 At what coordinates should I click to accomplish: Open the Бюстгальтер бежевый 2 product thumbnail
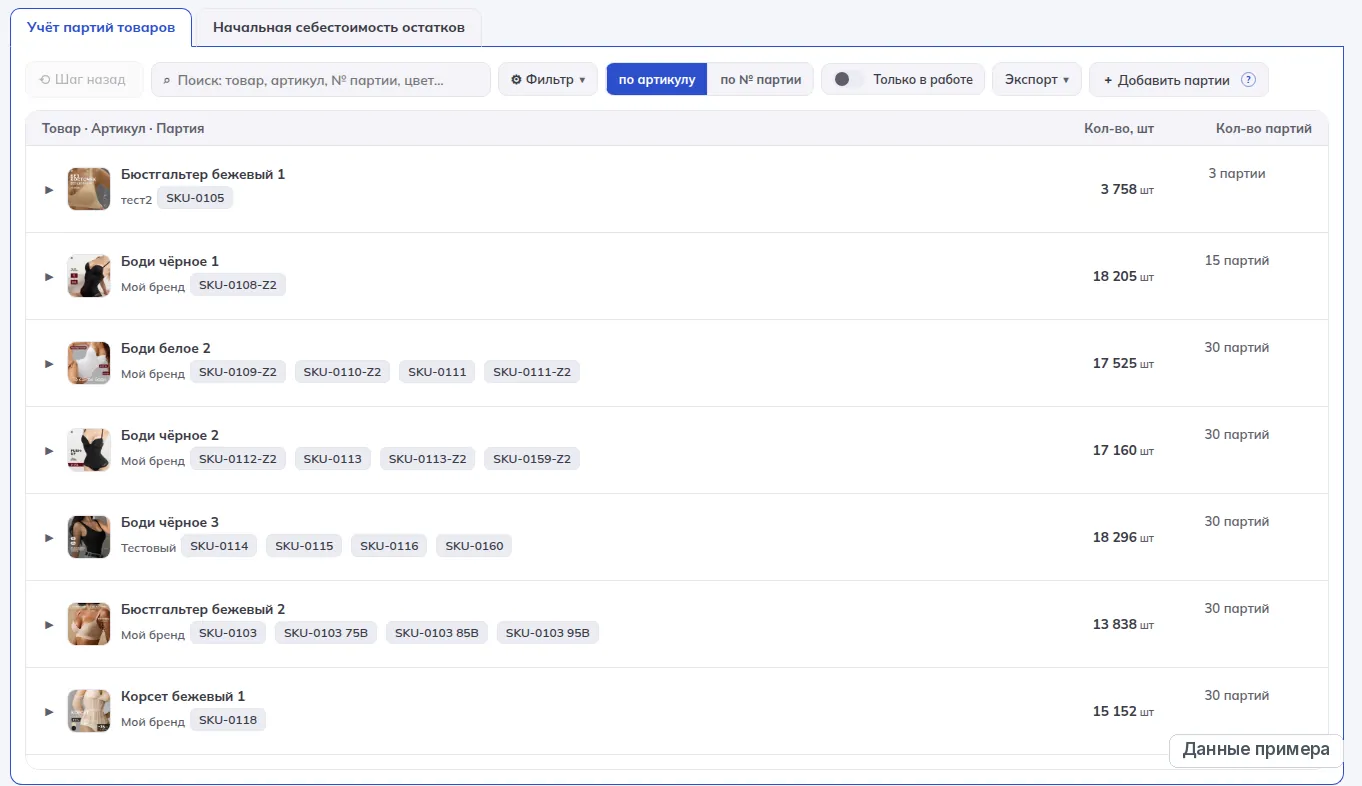[x=89, y=624]
